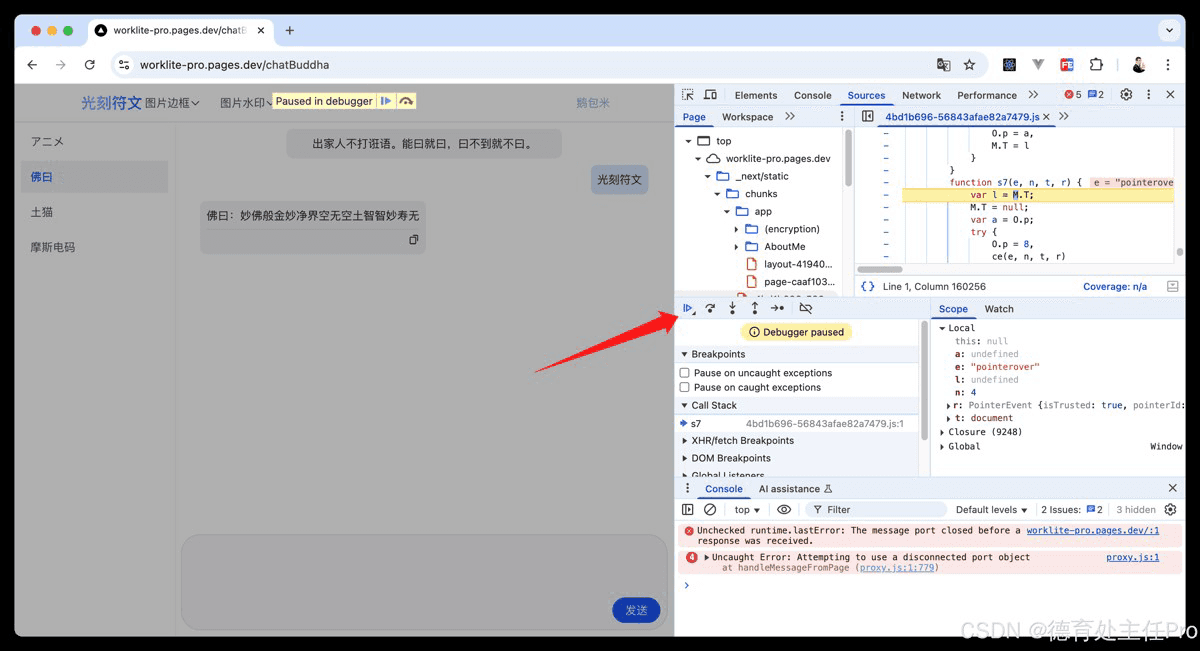Clear console icon in console toolbar
This screenshot has width=1200, height=651.
(710, 510)
